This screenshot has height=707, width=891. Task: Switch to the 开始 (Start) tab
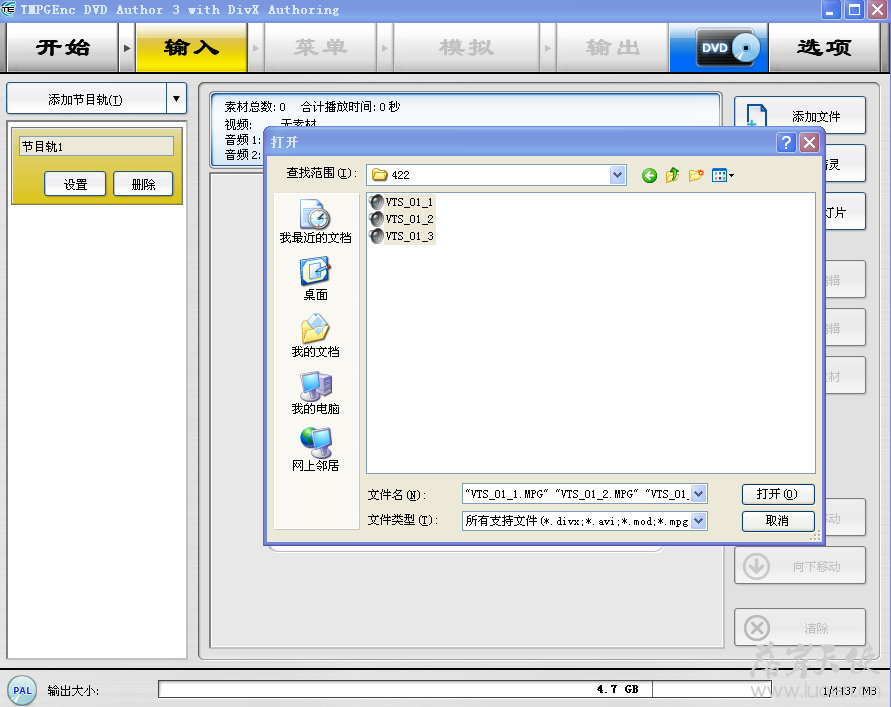click(63, 48)
